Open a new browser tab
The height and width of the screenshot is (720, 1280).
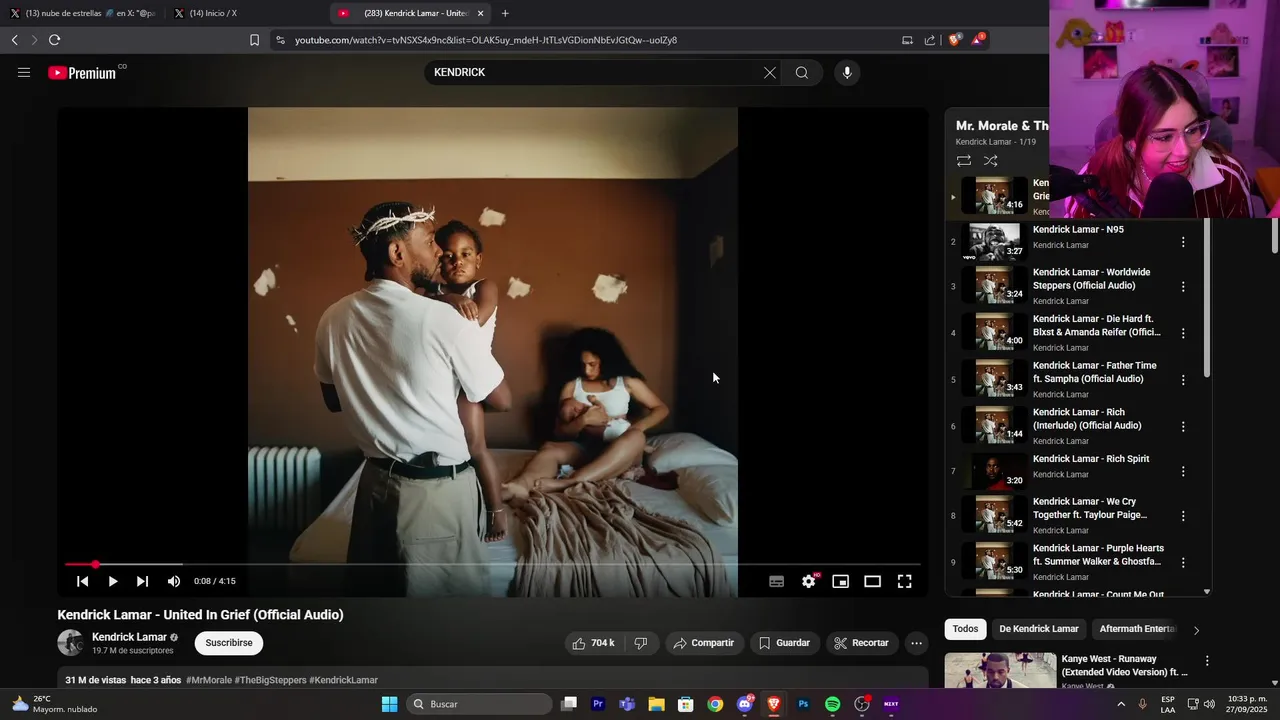coord(505,13)
